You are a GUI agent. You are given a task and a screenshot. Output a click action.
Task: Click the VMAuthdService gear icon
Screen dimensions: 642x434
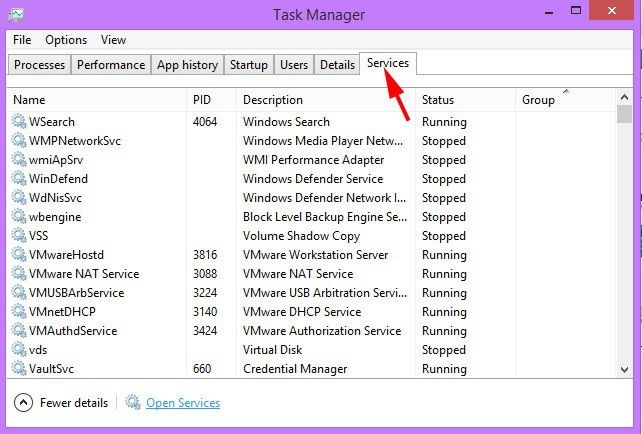pos(19,330)
